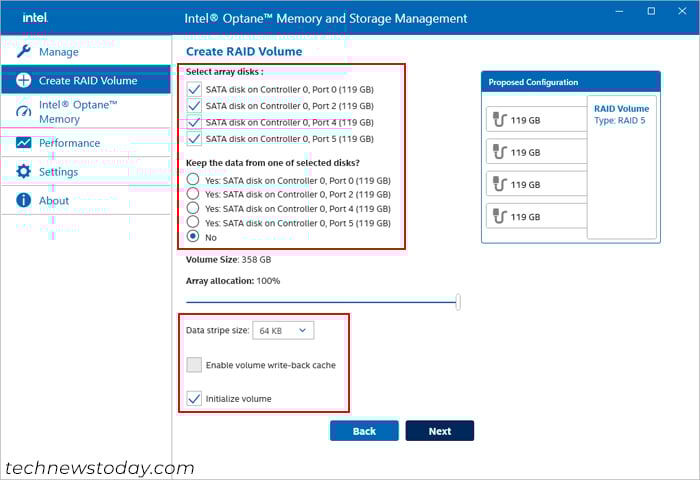Click the fourth 119 GB disk cable icon
Viewport: 700px width, 480px height.
[500, 216]
